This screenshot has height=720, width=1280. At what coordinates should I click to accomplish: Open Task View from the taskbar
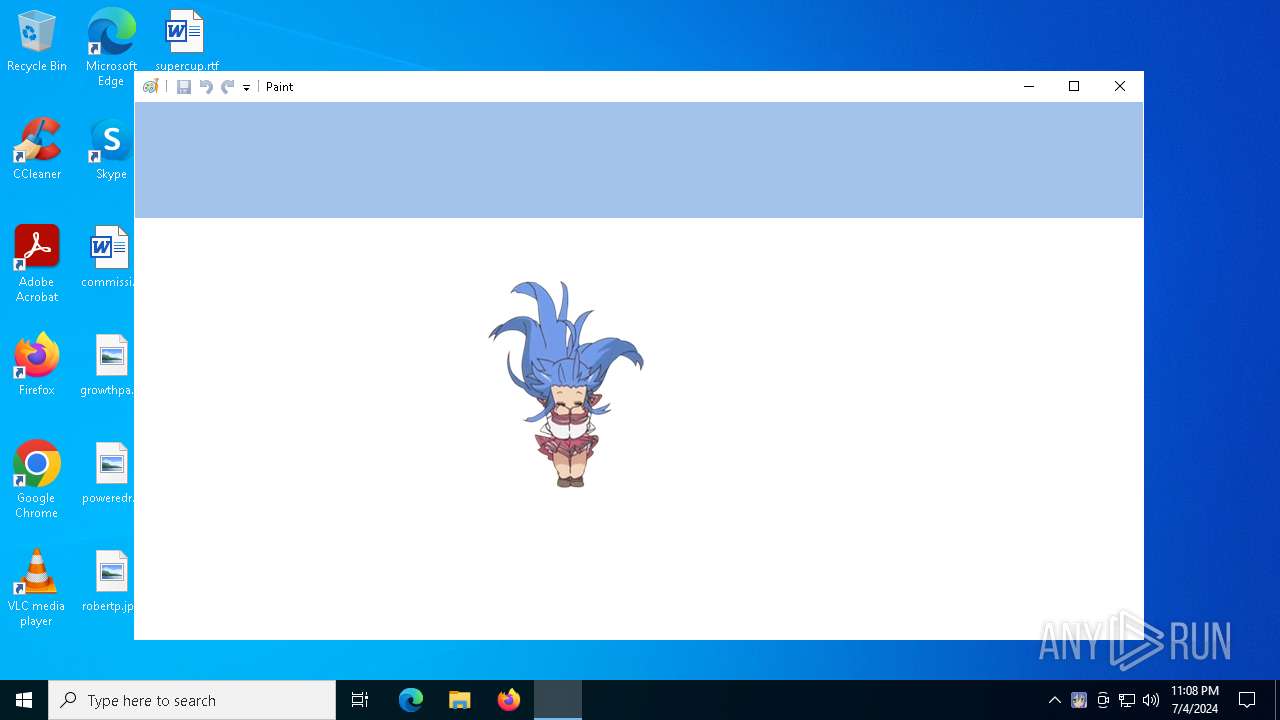[x=360, y=700]
